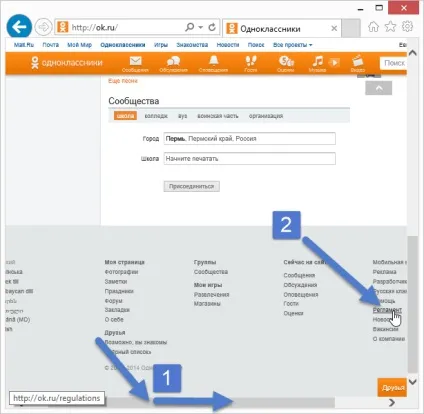Open a new blank browser tab
This screenshot has height=414, width=424.
351,28
